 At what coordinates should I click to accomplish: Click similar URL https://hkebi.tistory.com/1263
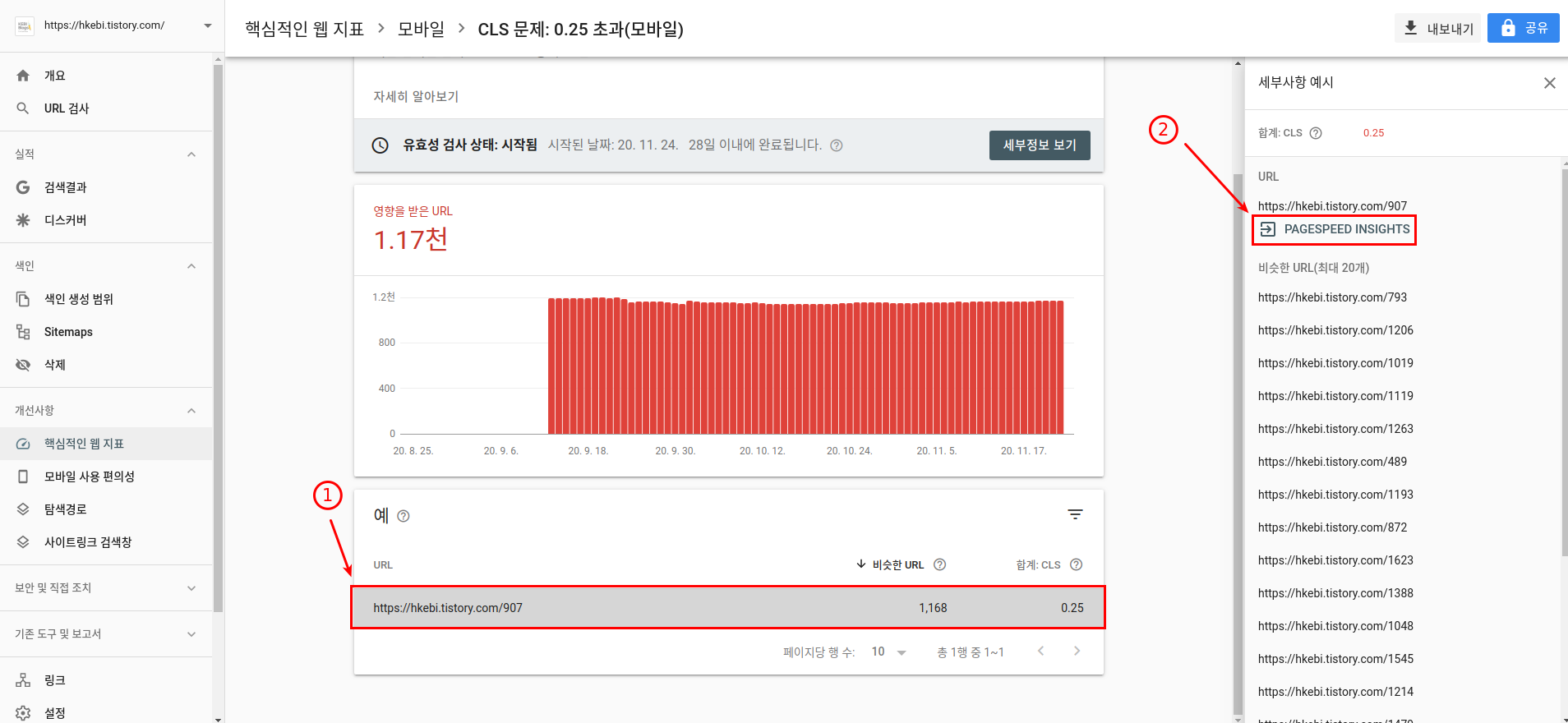1335,429
